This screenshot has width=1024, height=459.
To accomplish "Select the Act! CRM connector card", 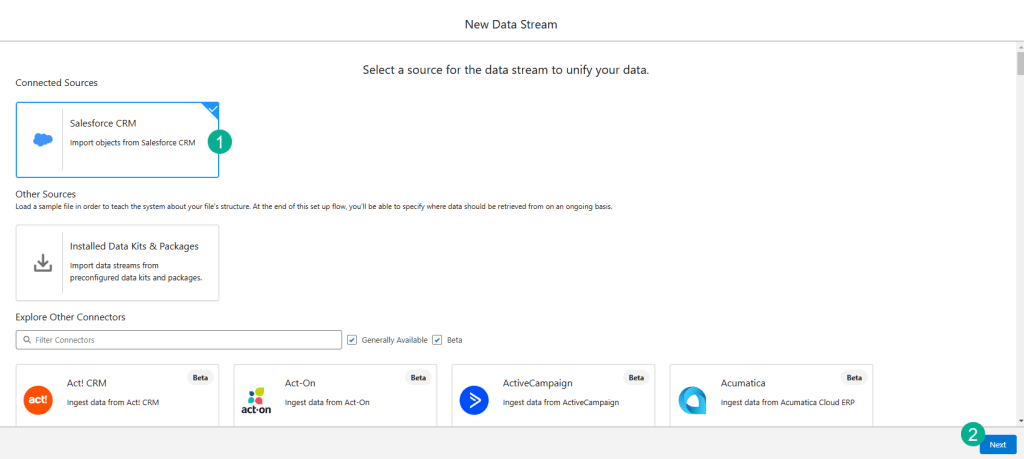I will (117, 396).
